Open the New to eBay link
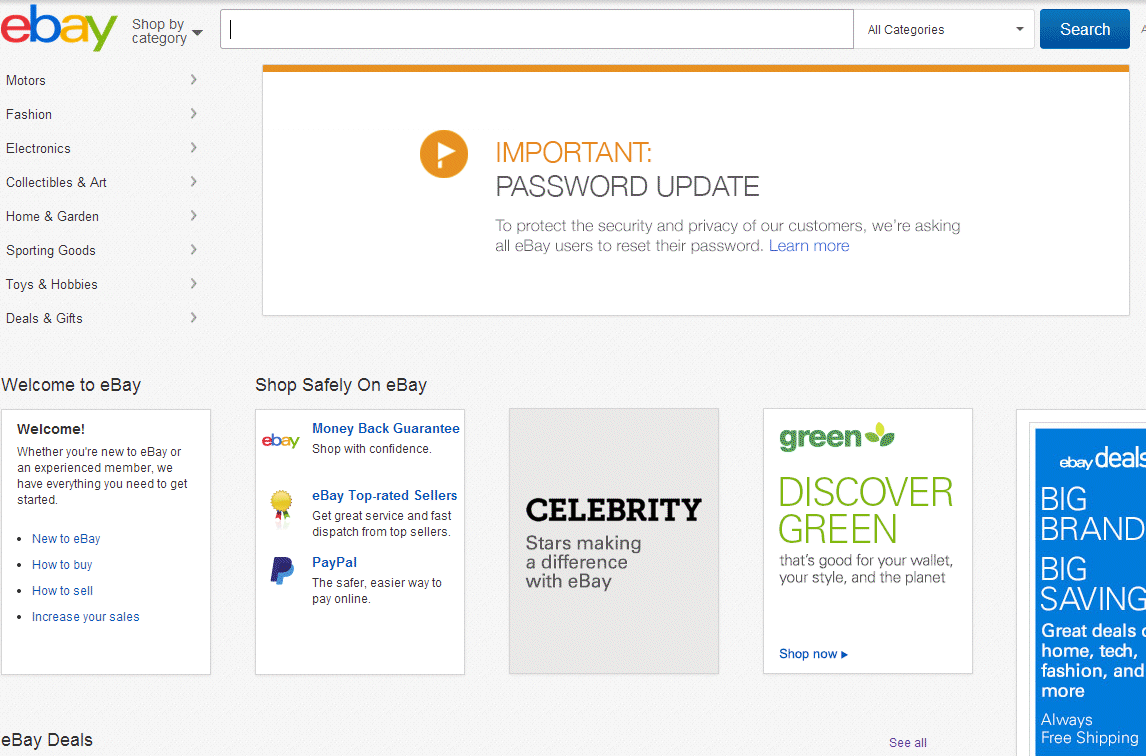 (66, 539)
